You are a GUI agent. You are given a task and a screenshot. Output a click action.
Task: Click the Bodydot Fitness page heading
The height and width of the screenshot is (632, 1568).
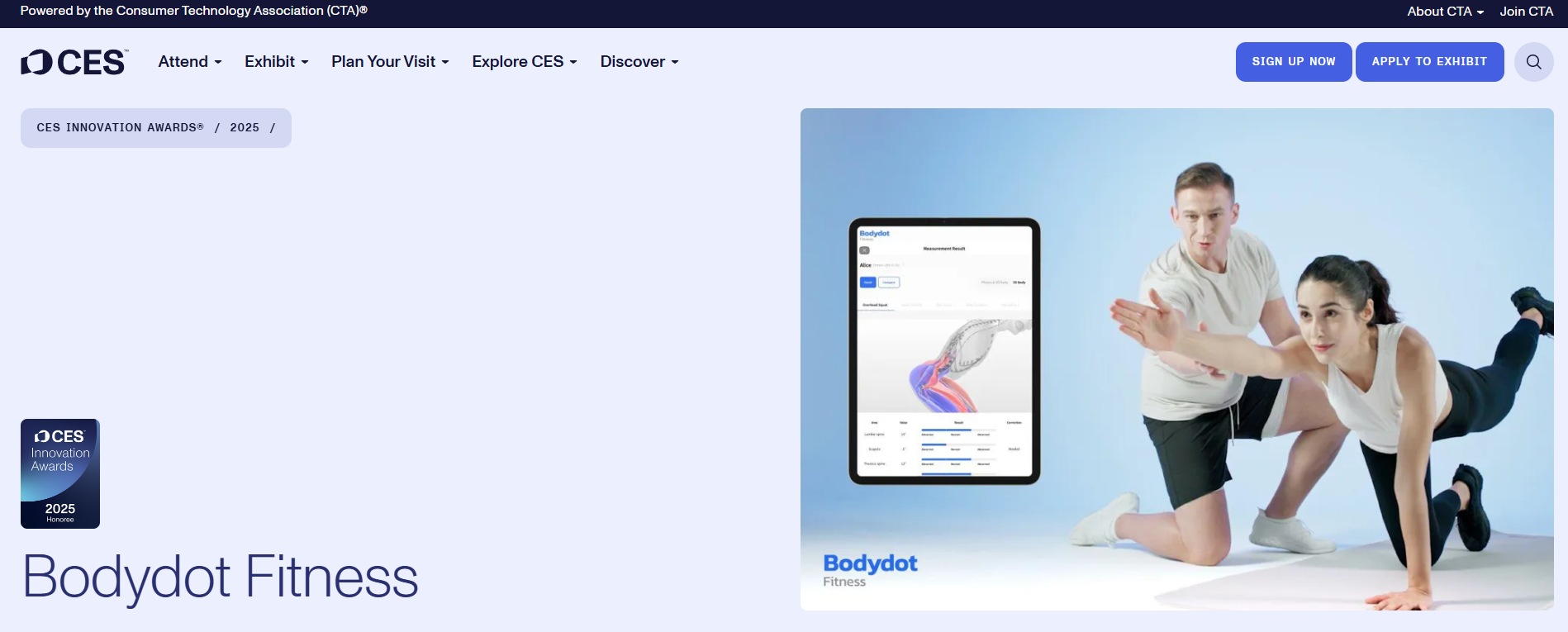221,577
